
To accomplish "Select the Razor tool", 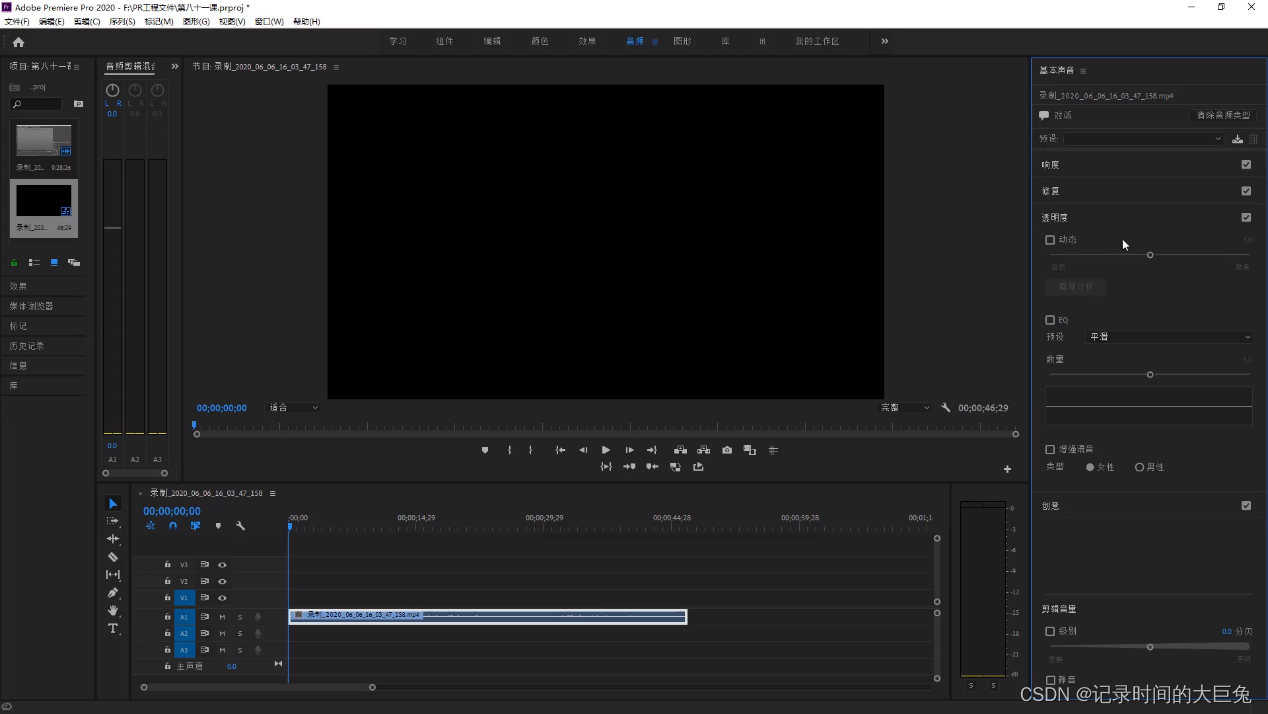I will pyautogui.click(x=113, y=557).
